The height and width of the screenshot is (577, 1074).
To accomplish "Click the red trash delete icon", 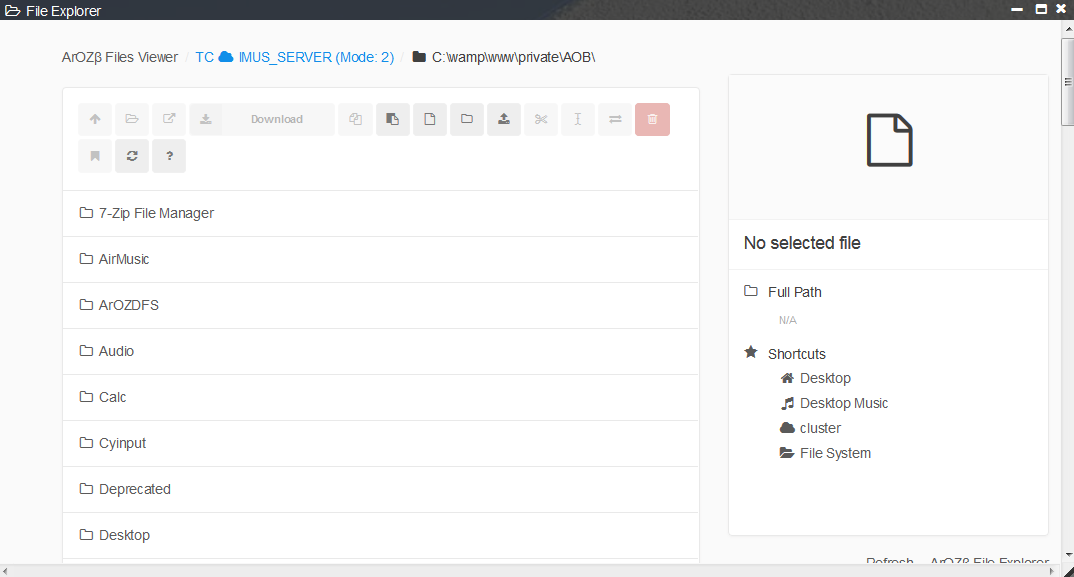I will tap(652, 120).
